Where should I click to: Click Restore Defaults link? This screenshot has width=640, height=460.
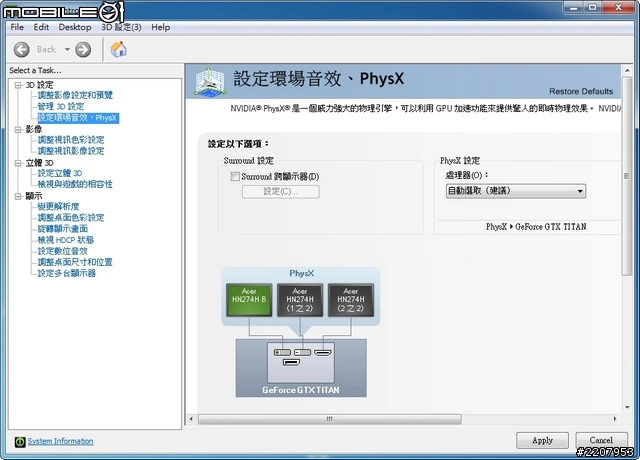[x=581, y=91]
